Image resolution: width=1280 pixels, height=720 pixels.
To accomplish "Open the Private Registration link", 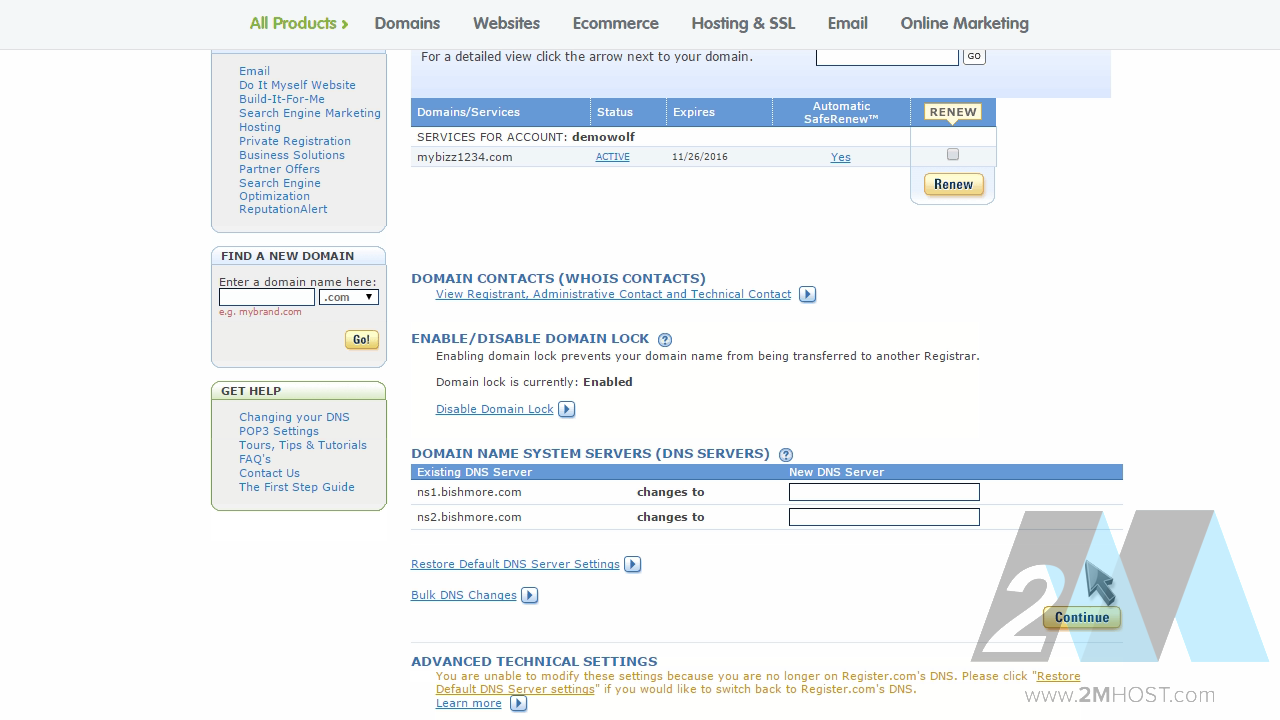I will tap(295, 141).
